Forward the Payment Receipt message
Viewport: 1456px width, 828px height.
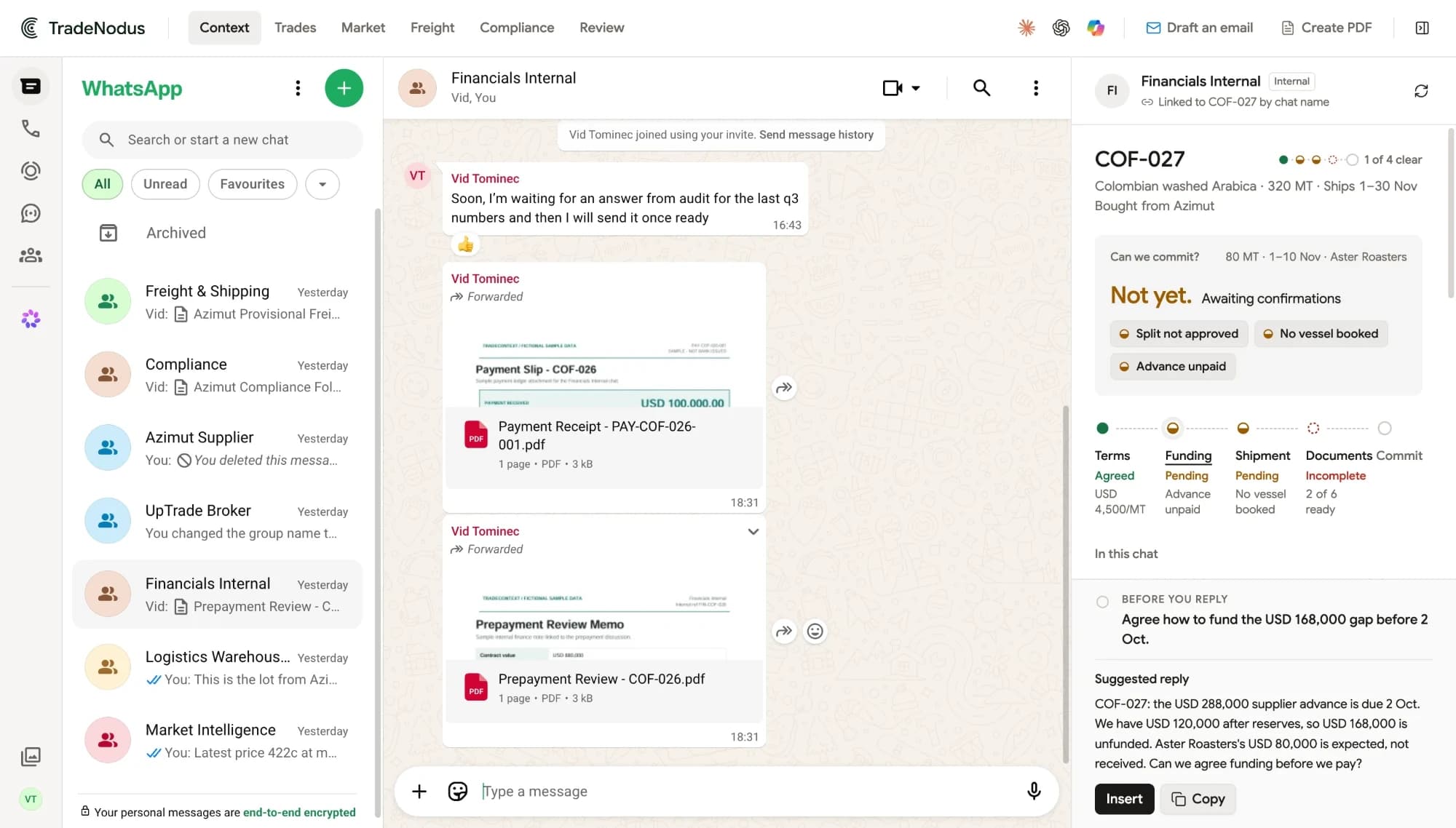click(784, 388)
